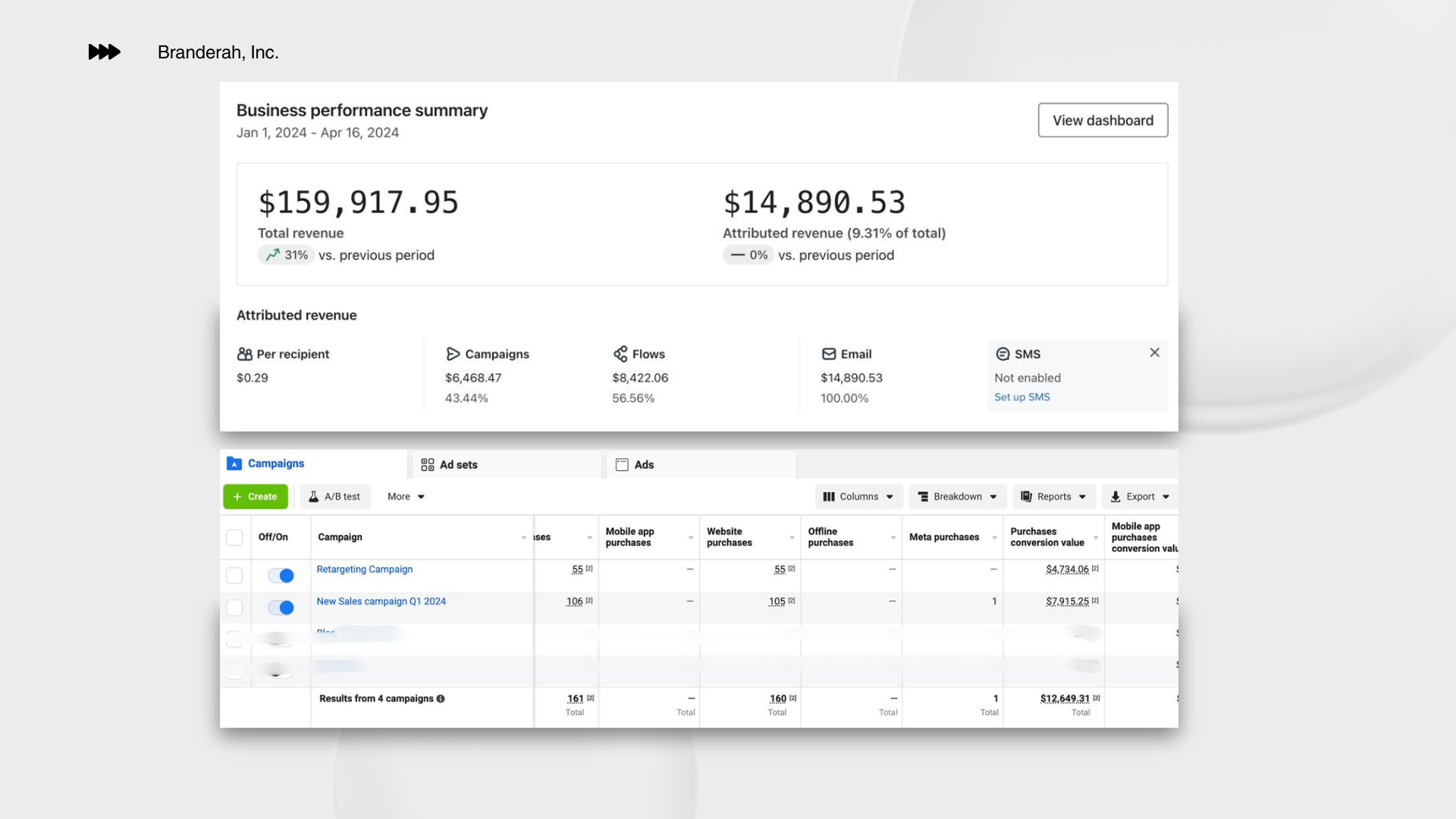Click the SMS chat bubble icon
The width and height of the screenshot is (1456, 819).
point(1003,354)
